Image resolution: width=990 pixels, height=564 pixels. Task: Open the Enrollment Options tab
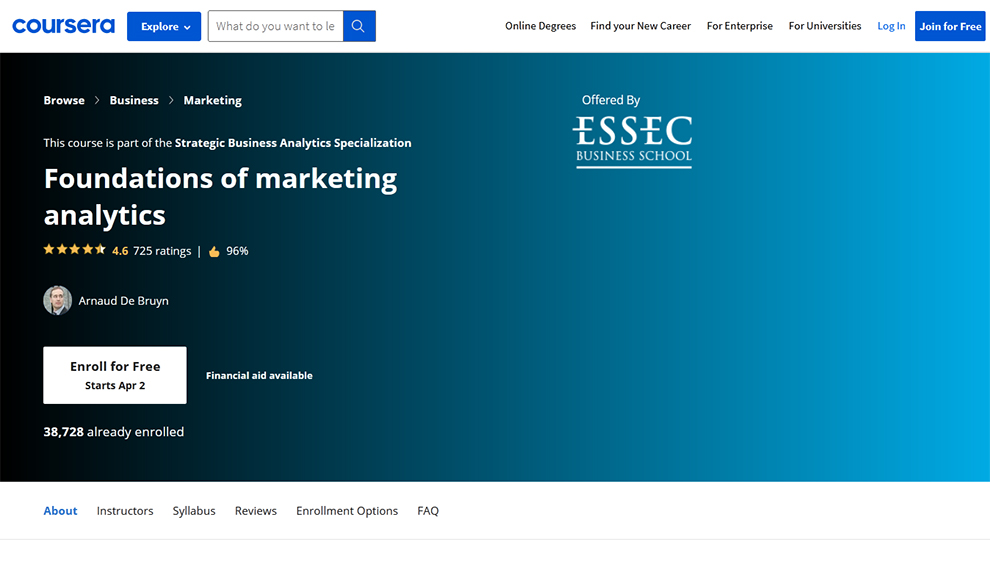pos(347,510)
